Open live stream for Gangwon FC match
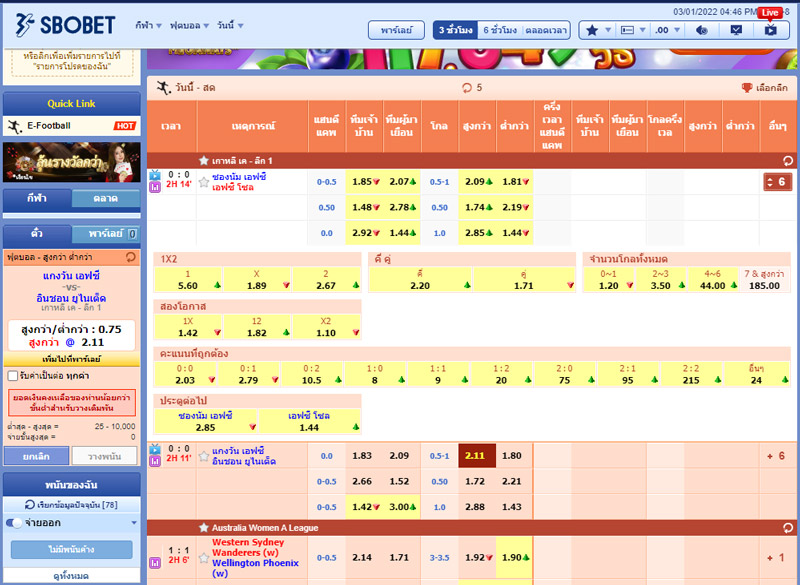The width and height of the screenshot is (800, 585). (x=154, y=450)
